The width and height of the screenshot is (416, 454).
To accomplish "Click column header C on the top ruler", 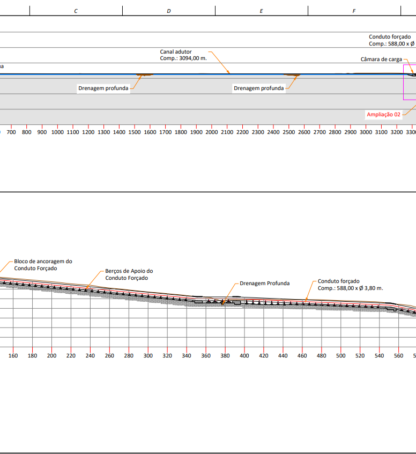I will pyautogui.click(x=76, y=11).
